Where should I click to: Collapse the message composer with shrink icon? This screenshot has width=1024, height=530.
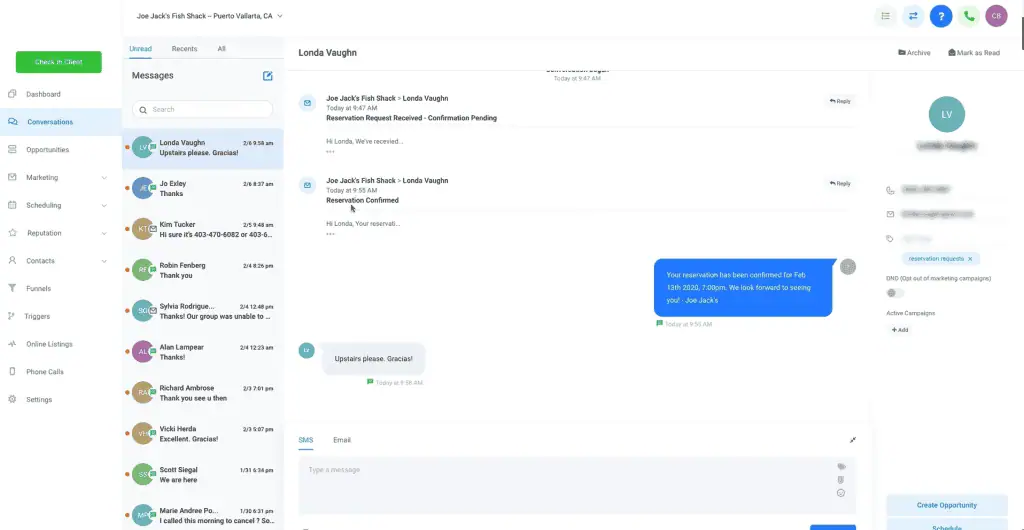tap(852, 440)
